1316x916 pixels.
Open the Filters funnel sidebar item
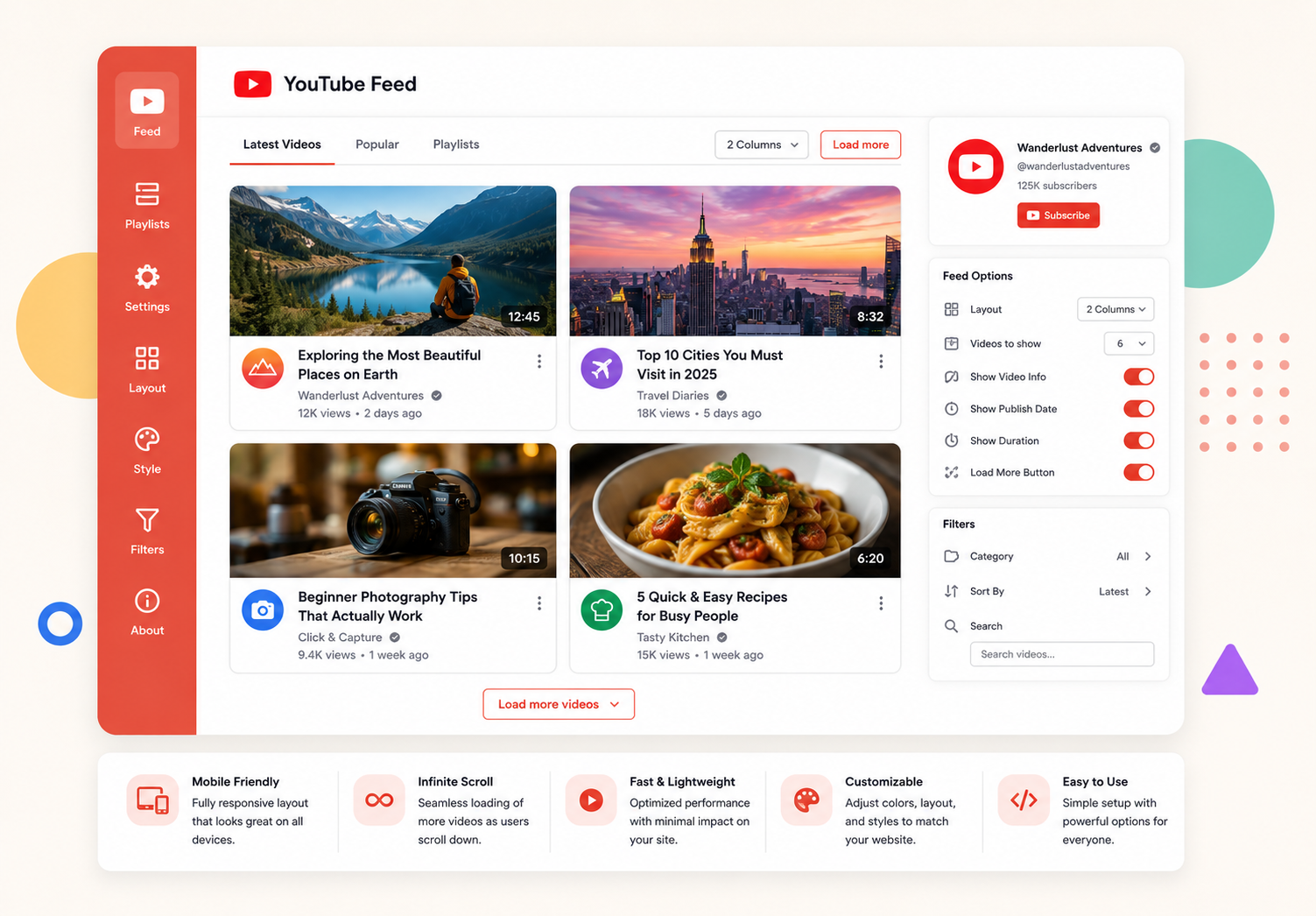click(x=147, y=532)
